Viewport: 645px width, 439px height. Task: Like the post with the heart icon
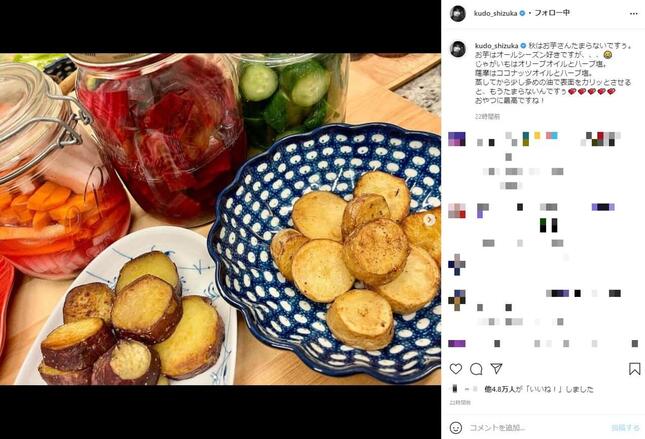tap(455, 369)
